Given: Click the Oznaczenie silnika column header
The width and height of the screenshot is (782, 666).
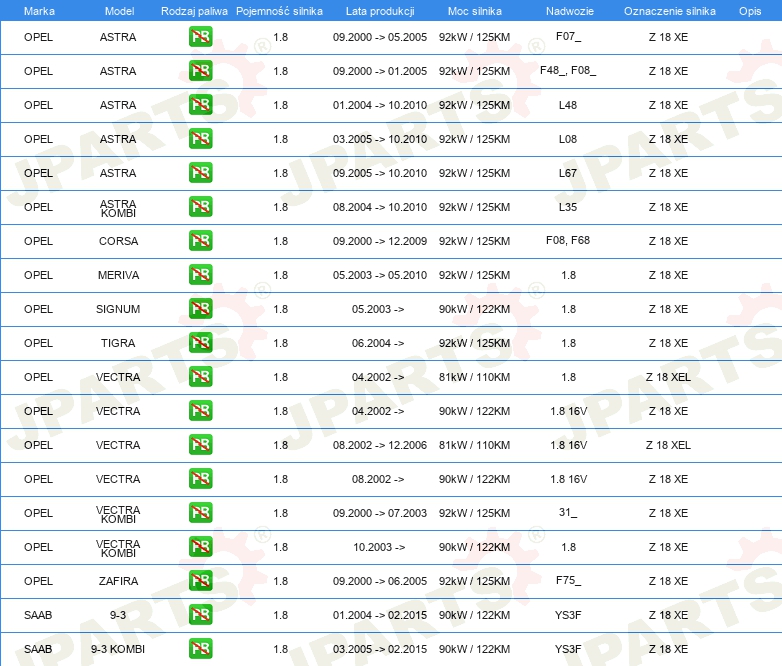Looking at the screenshot, I should 669,11.
